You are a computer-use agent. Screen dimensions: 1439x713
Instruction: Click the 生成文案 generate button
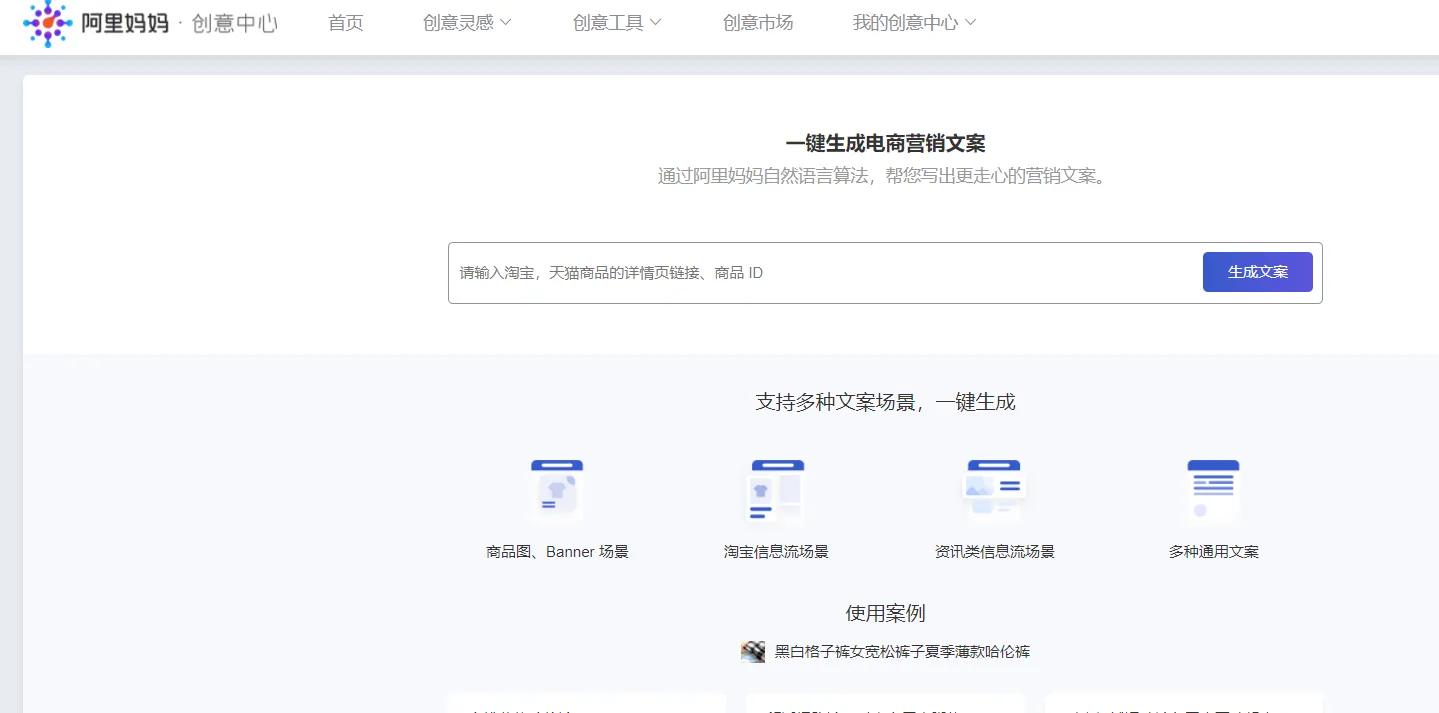(1257, 271)
